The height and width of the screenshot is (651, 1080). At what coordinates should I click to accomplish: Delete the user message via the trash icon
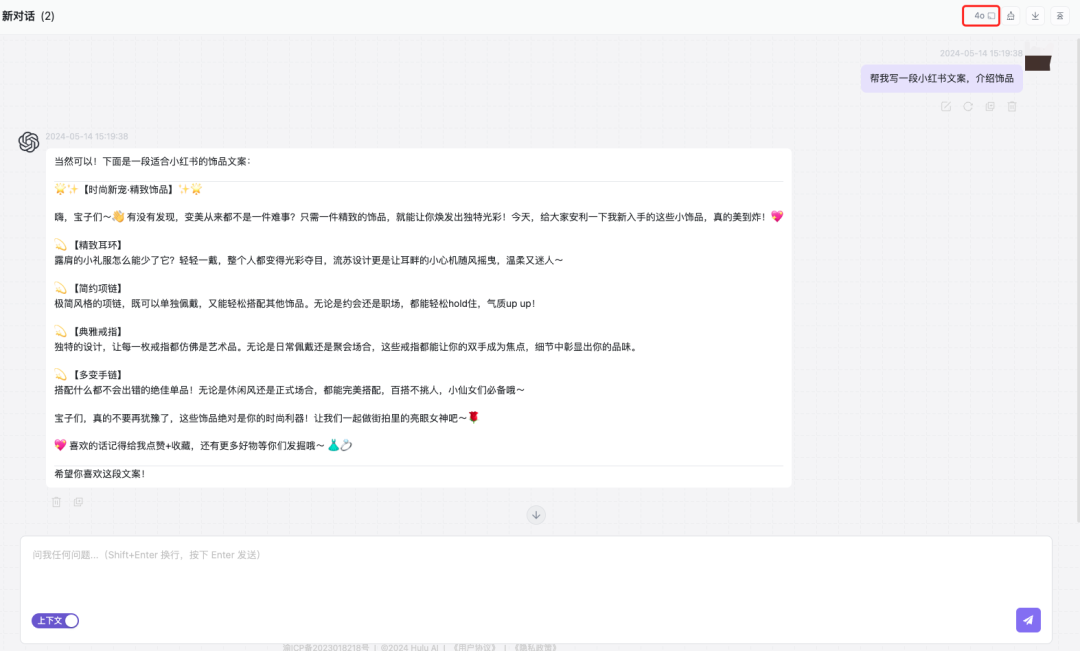tap(1012, 107)
